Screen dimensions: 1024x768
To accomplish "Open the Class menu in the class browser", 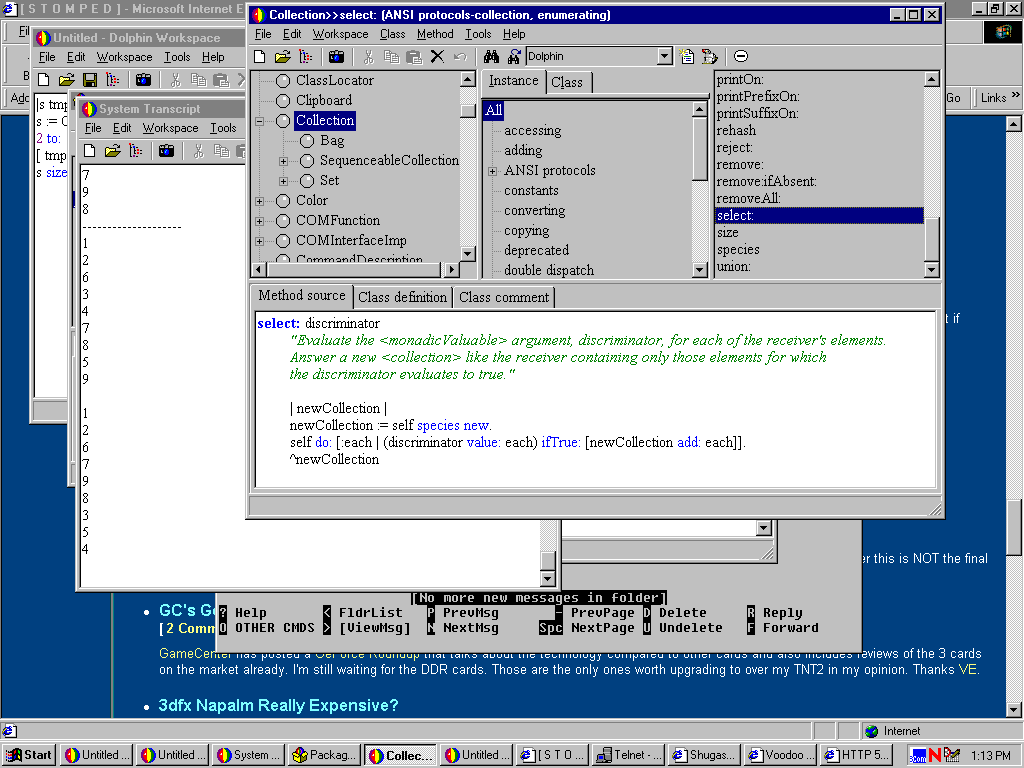I will click(392, 34).
